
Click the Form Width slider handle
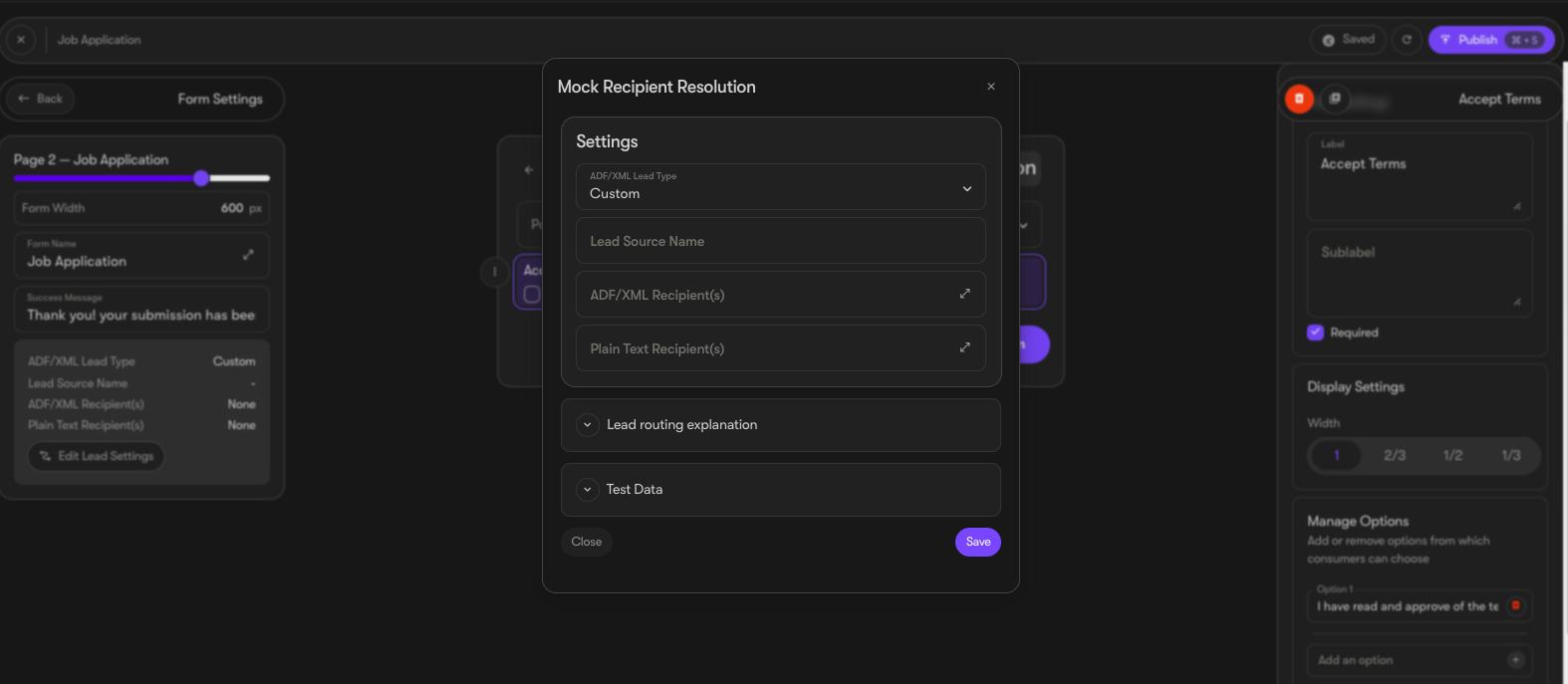[201, 178]
